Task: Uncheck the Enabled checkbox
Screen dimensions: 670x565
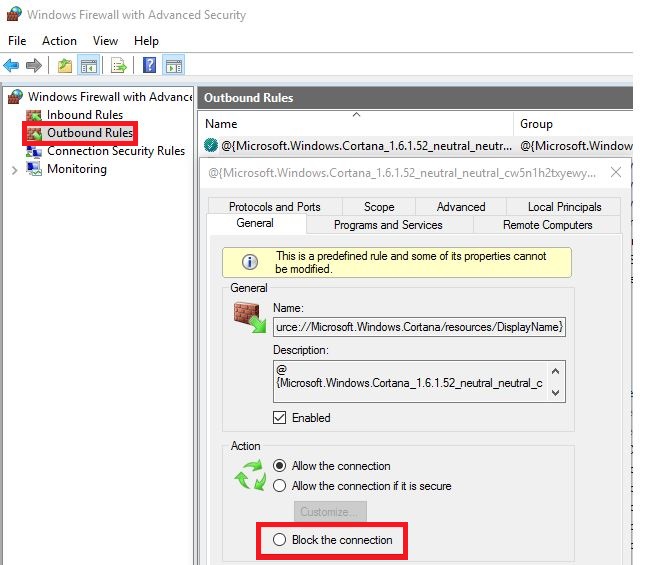Action: click(x=279, y=418)
